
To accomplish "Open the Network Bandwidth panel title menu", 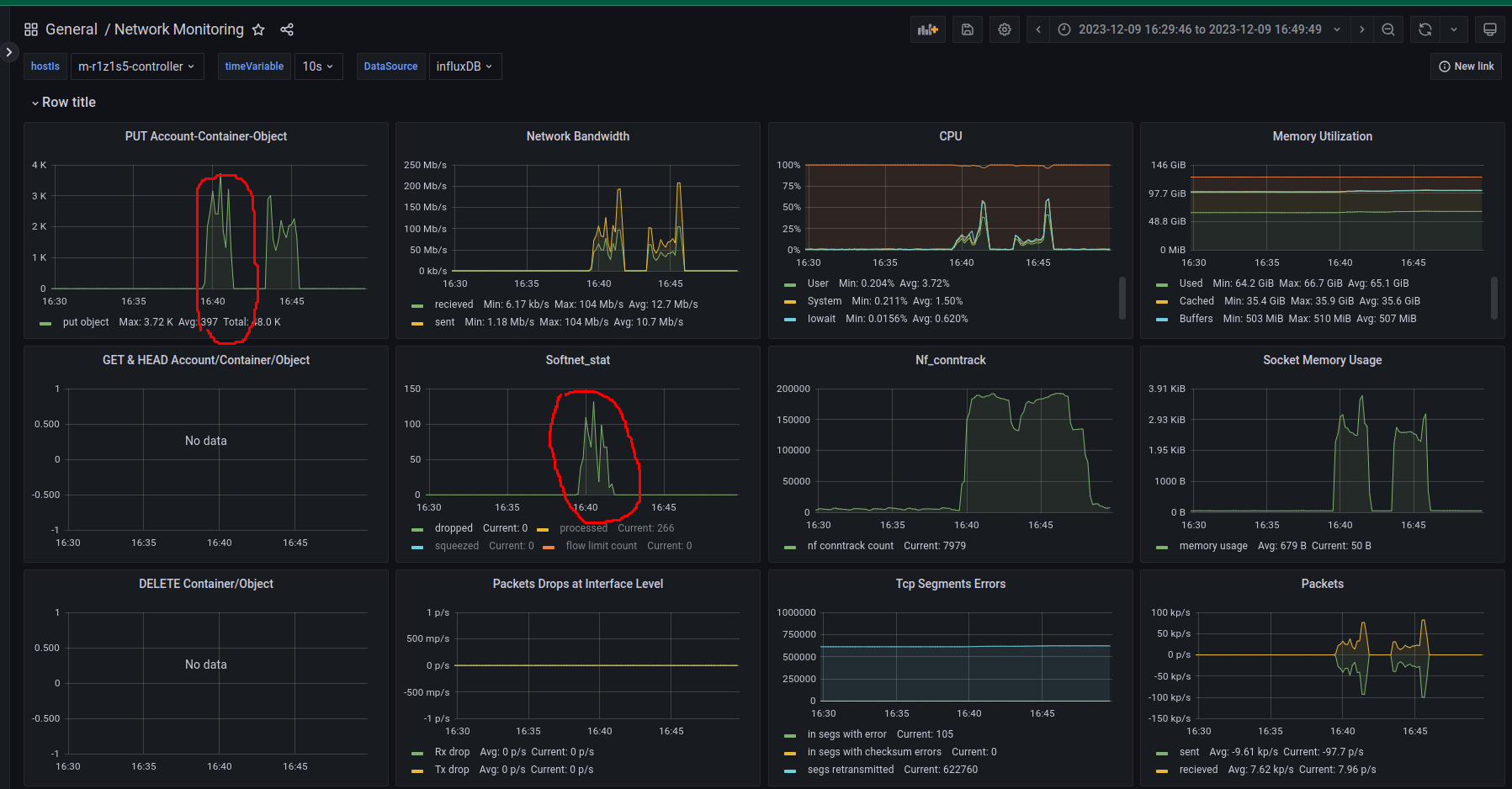I will pyautogui.click(x=577, y=136).
